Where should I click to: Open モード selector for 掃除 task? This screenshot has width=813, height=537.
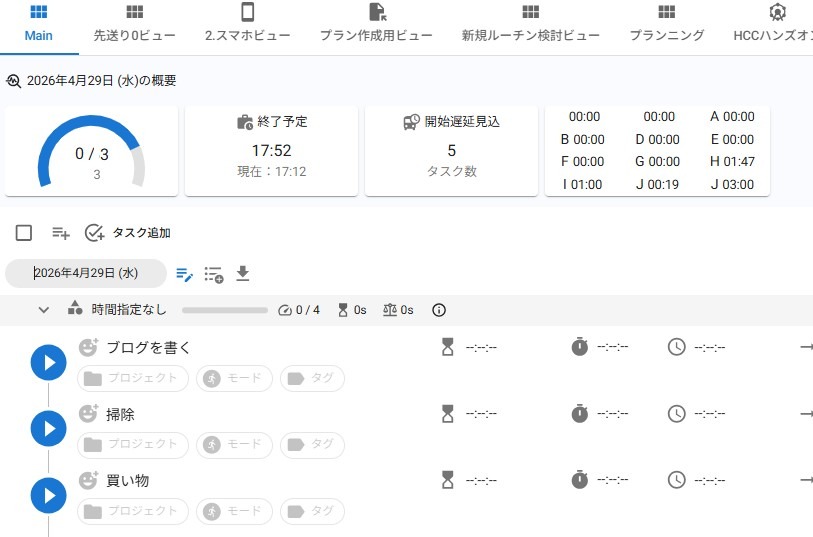(x=234, y=445)
